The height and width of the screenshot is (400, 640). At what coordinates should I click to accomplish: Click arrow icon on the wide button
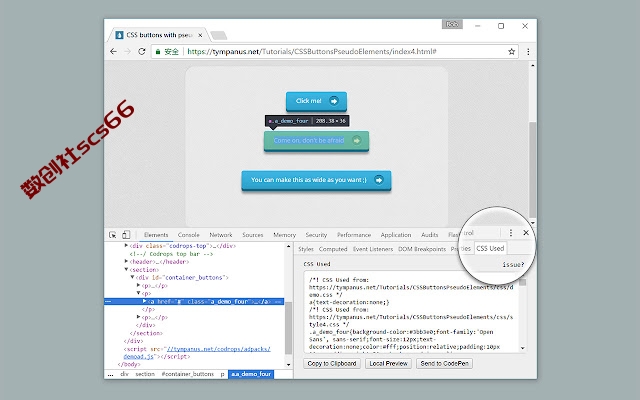click(x=379, y=180)
